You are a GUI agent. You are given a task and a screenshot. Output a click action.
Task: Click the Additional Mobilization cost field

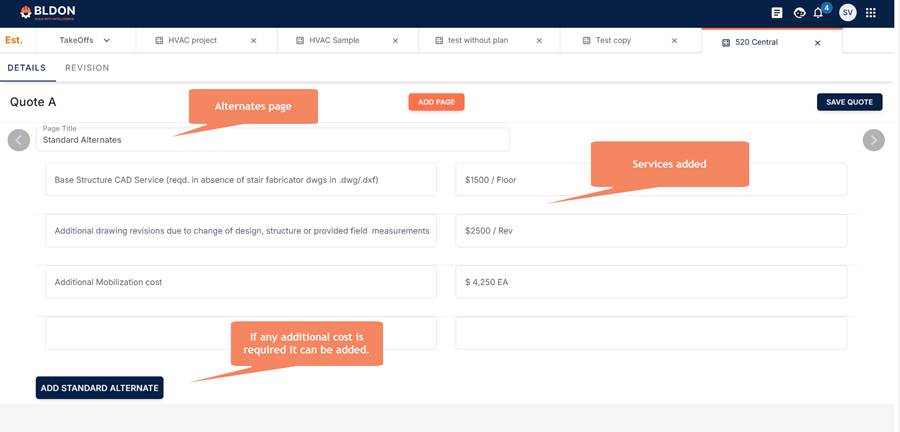(x=240, y=282)
